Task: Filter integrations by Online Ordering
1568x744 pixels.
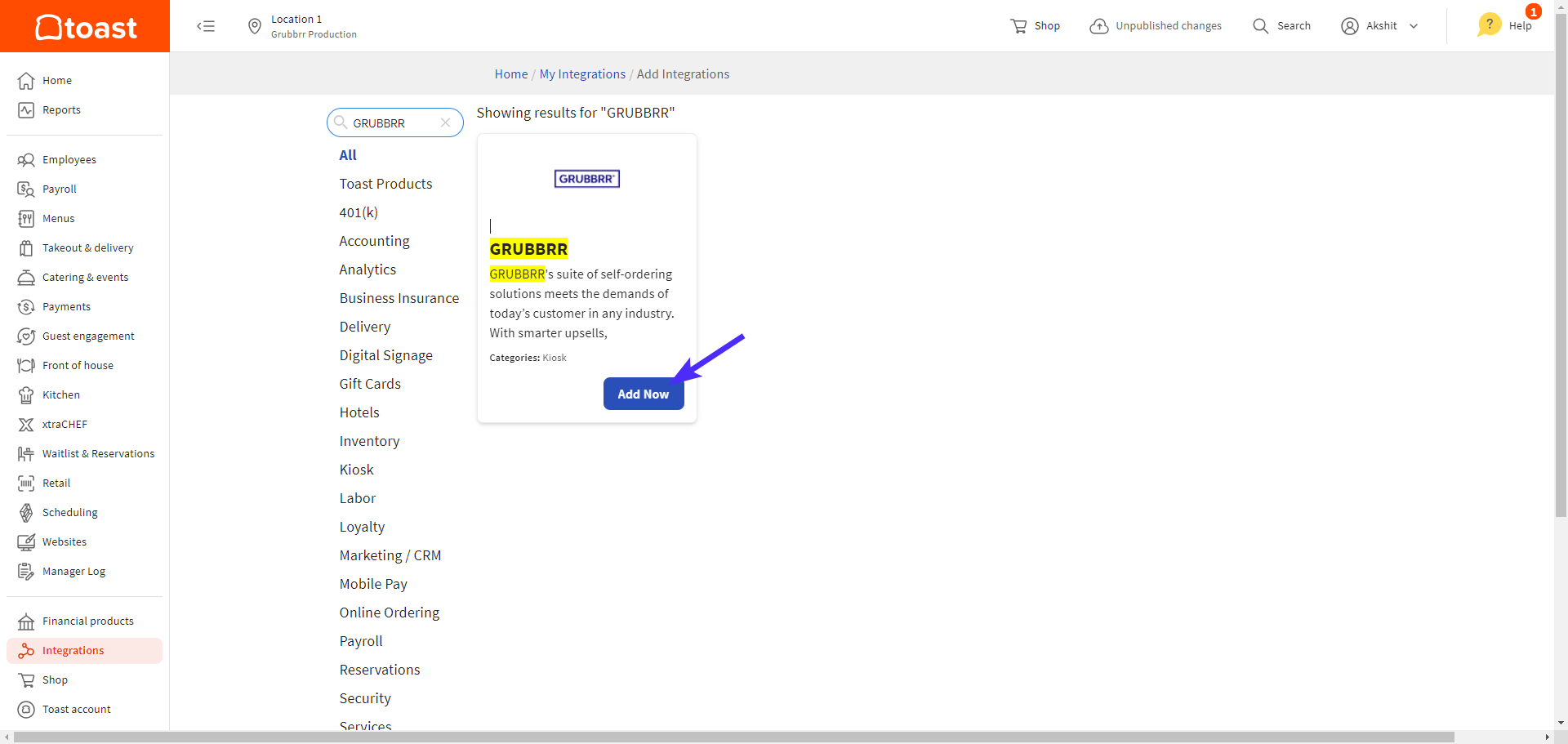Action: pos(390,613)
